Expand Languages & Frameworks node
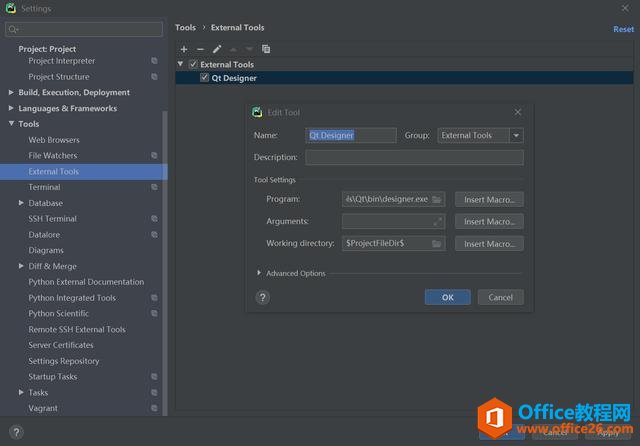 11,108
